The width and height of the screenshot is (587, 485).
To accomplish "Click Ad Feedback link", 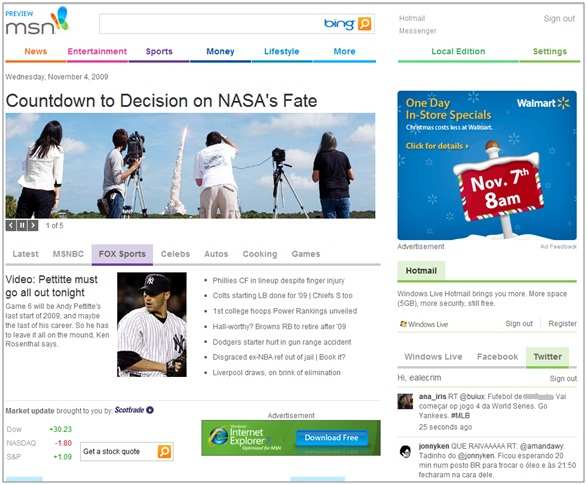I will 558,247.
